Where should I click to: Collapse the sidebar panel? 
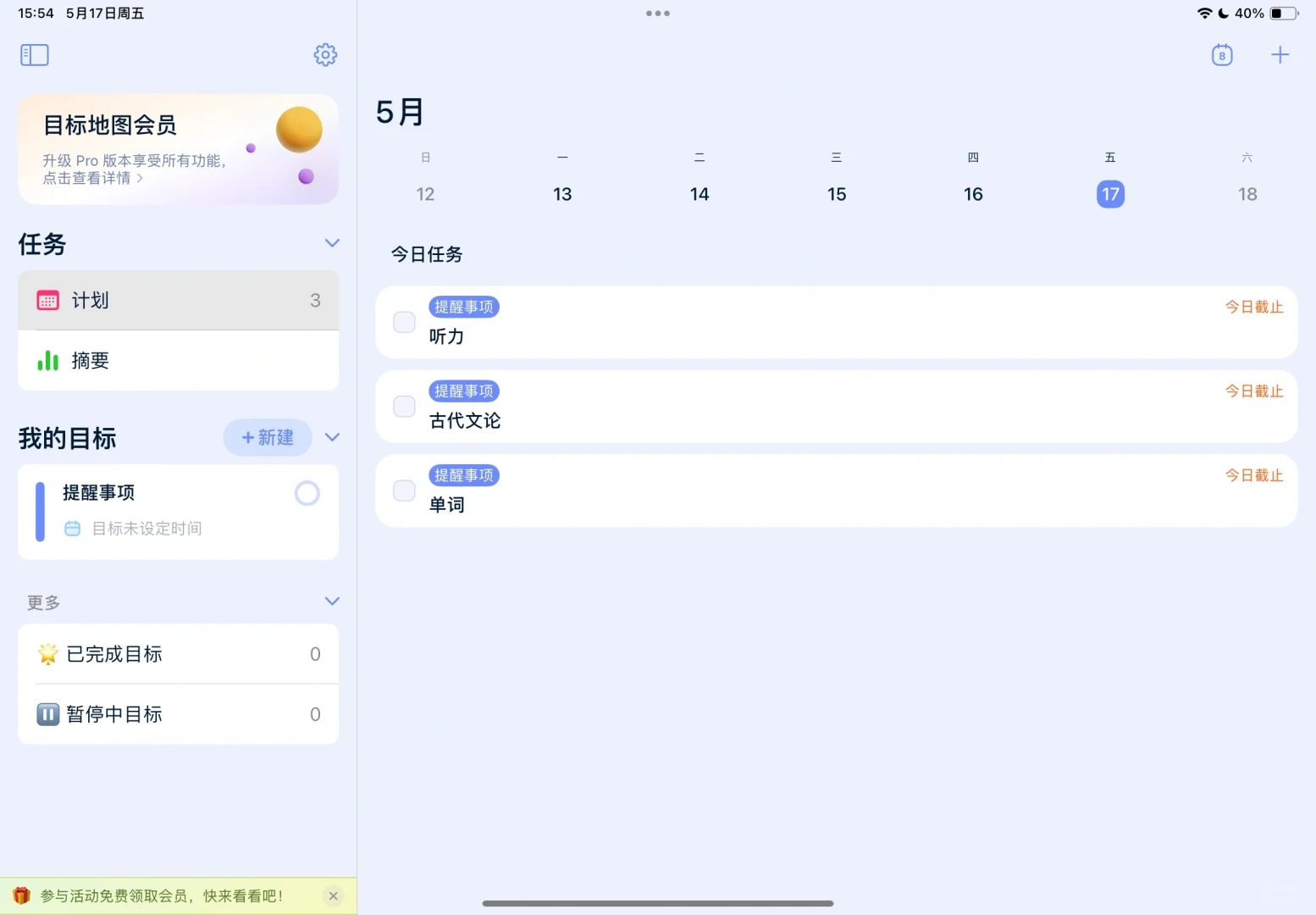point(34,54)
